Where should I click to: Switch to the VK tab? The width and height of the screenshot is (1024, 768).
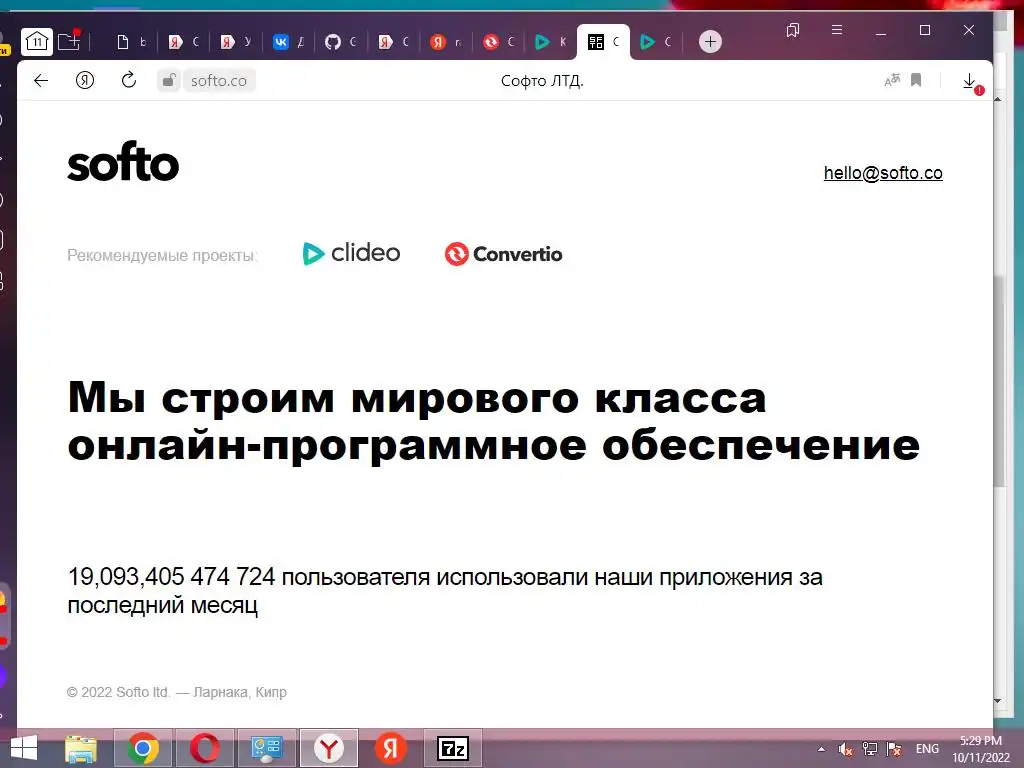point(289,42)
